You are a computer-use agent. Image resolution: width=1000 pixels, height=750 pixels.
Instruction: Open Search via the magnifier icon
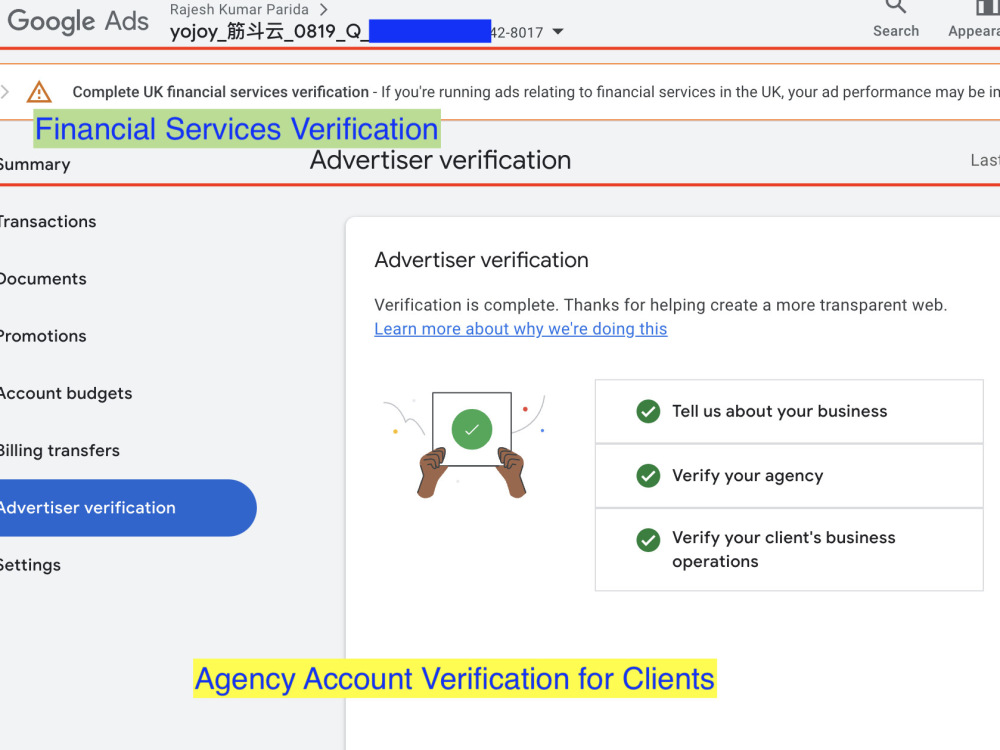(895, 6)
